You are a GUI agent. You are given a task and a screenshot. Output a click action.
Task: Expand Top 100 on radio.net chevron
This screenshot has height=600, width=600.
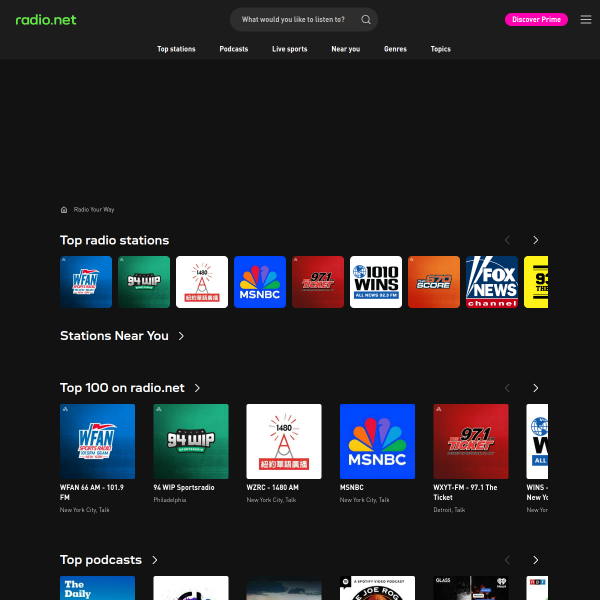(x=197, y=388)
